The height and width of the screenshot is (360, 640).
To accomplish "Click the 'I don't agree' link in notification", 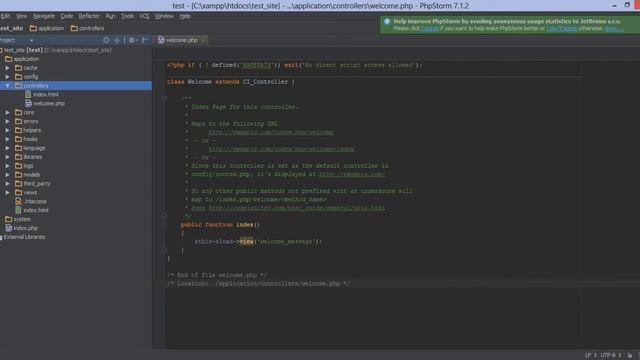I will [562, 29].
